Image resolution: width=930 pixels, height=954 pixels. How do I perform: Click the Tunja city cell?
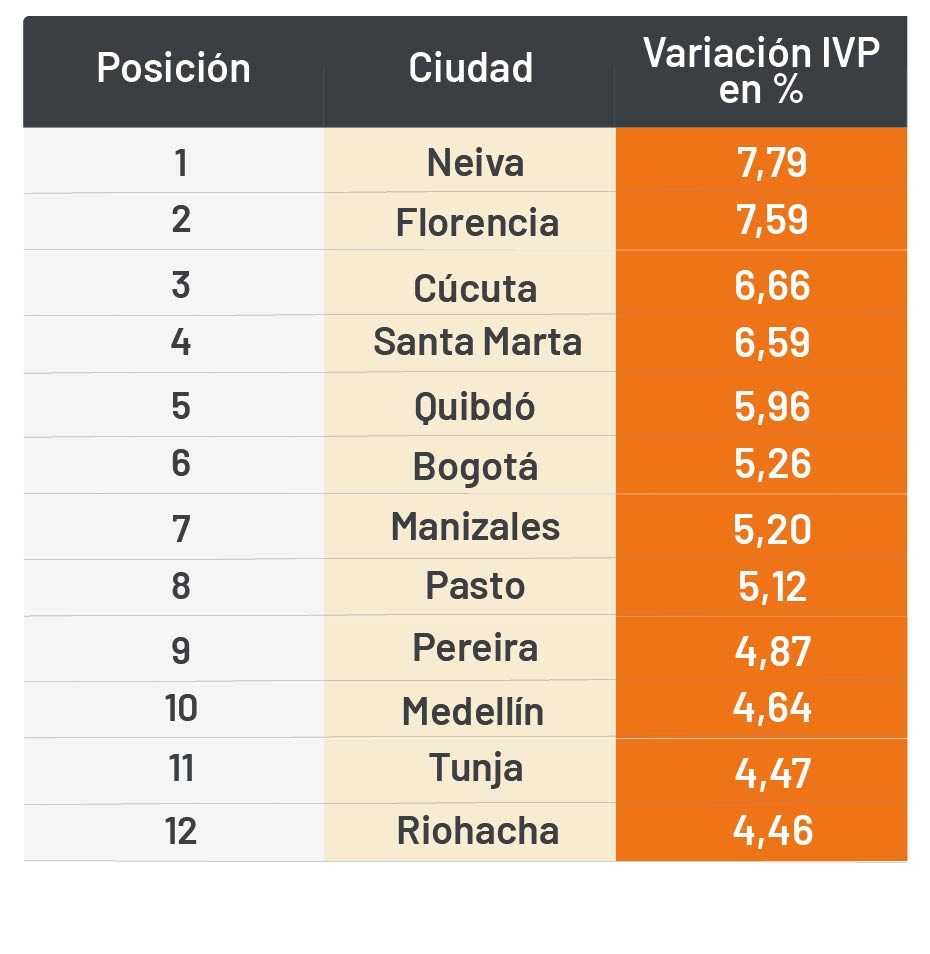pyautogui.click(x=476, y=768)
